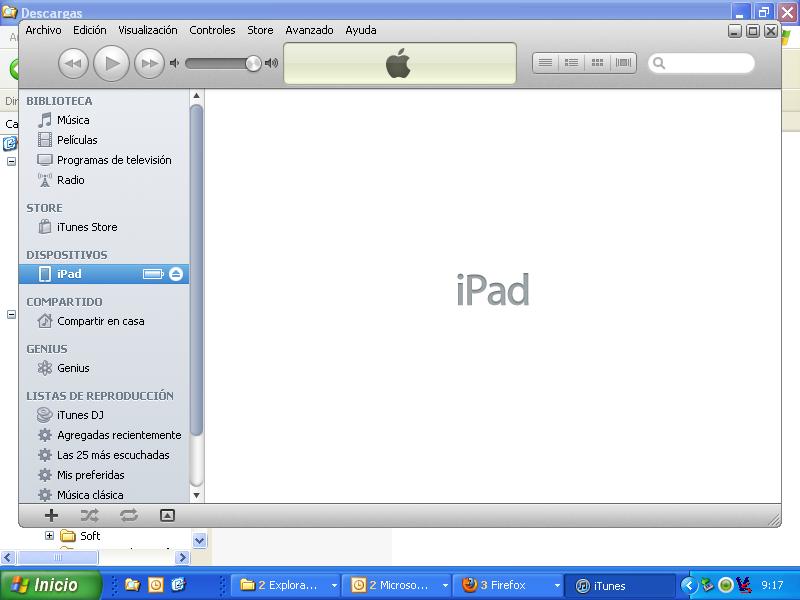Open the iTunes Store
Image resolution: width=800 pixels, height=600 pixels.
[104, 227]
